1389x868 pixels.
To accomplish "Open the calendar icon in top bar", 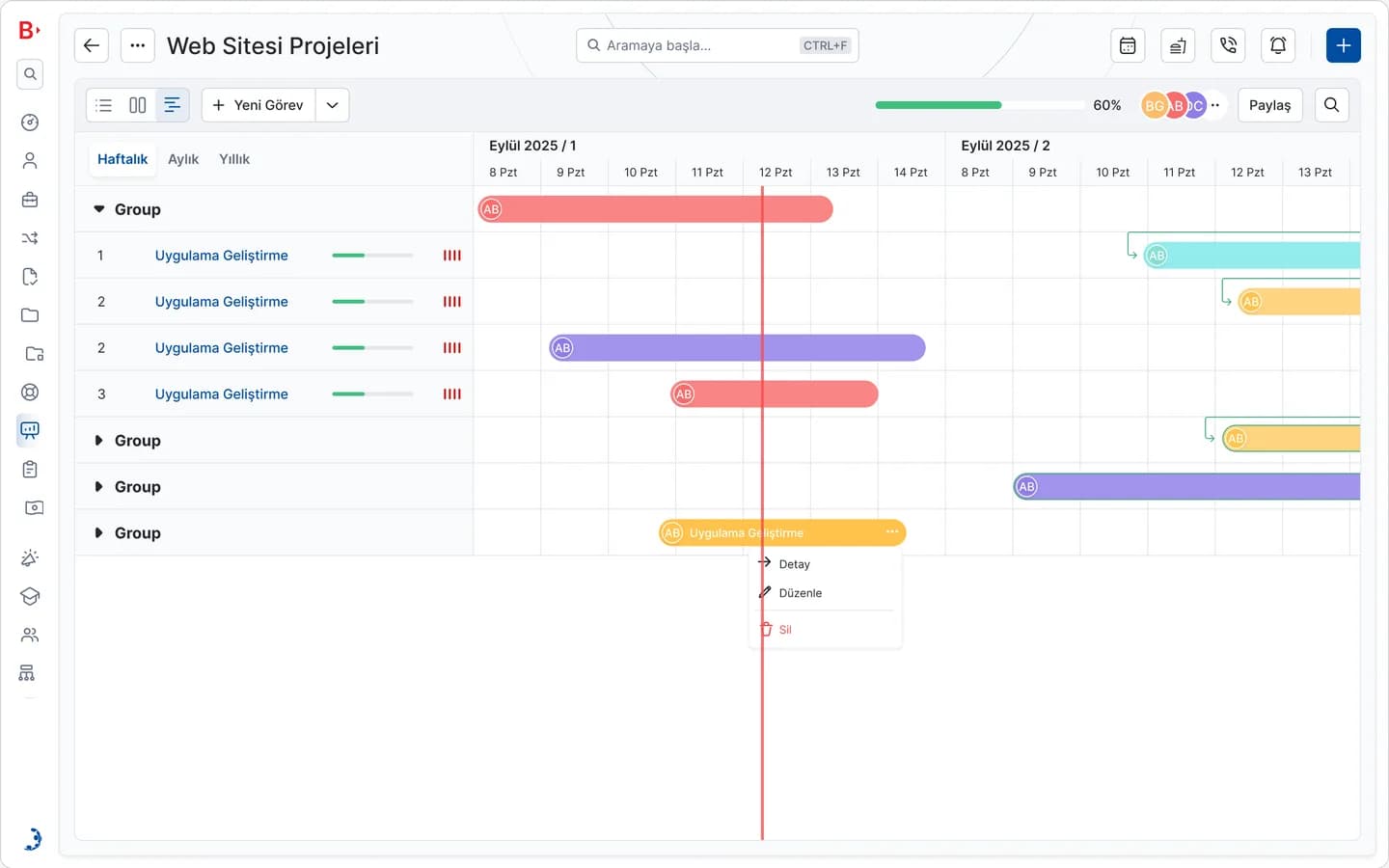I will (x=1128, y=45).
